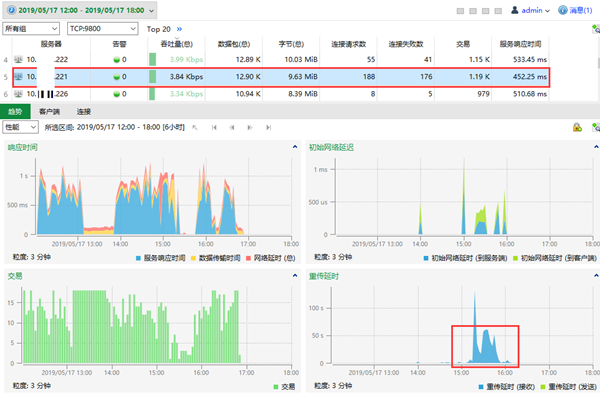Click the rightmost gray square icon near admin
This screenshot has width=600, height=393.
tap(498, 11)
